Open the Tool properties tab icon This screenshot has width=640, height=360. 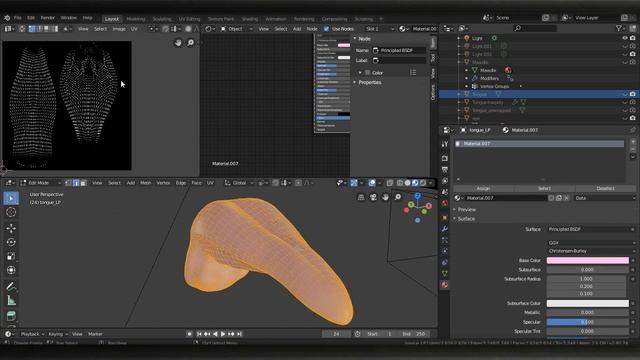pos(445,144)
